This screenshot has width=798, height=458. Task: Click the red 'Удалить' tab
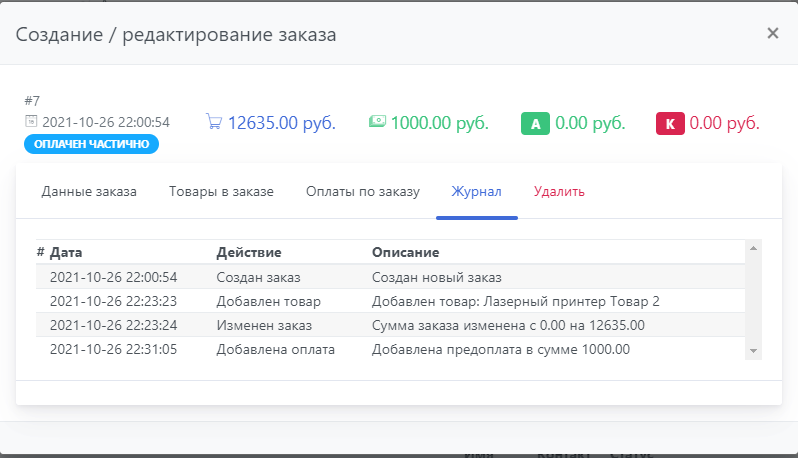(x=559, y=191)
